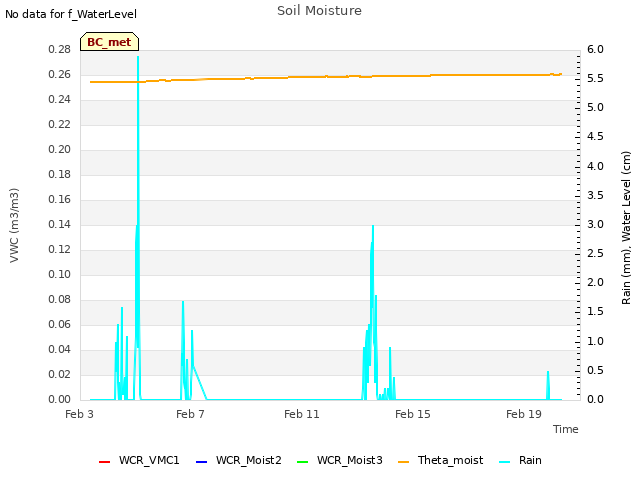The height and width of the screenshot is (480, 640).
Task: Toggle WCR_Moist3 series in legend
Action: [340, 460]
